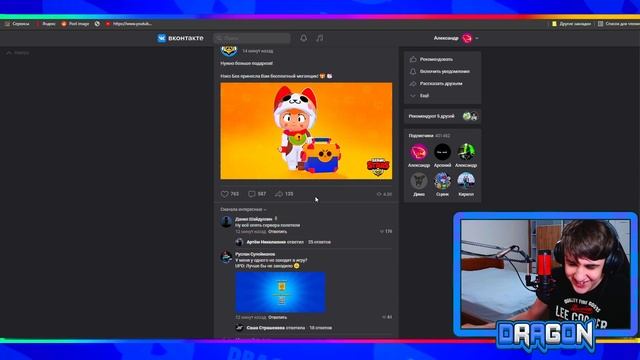Open the globe bookmark icon in bookmarks bar
Viewport: 640px width, 360px height.
click(97, 24)
